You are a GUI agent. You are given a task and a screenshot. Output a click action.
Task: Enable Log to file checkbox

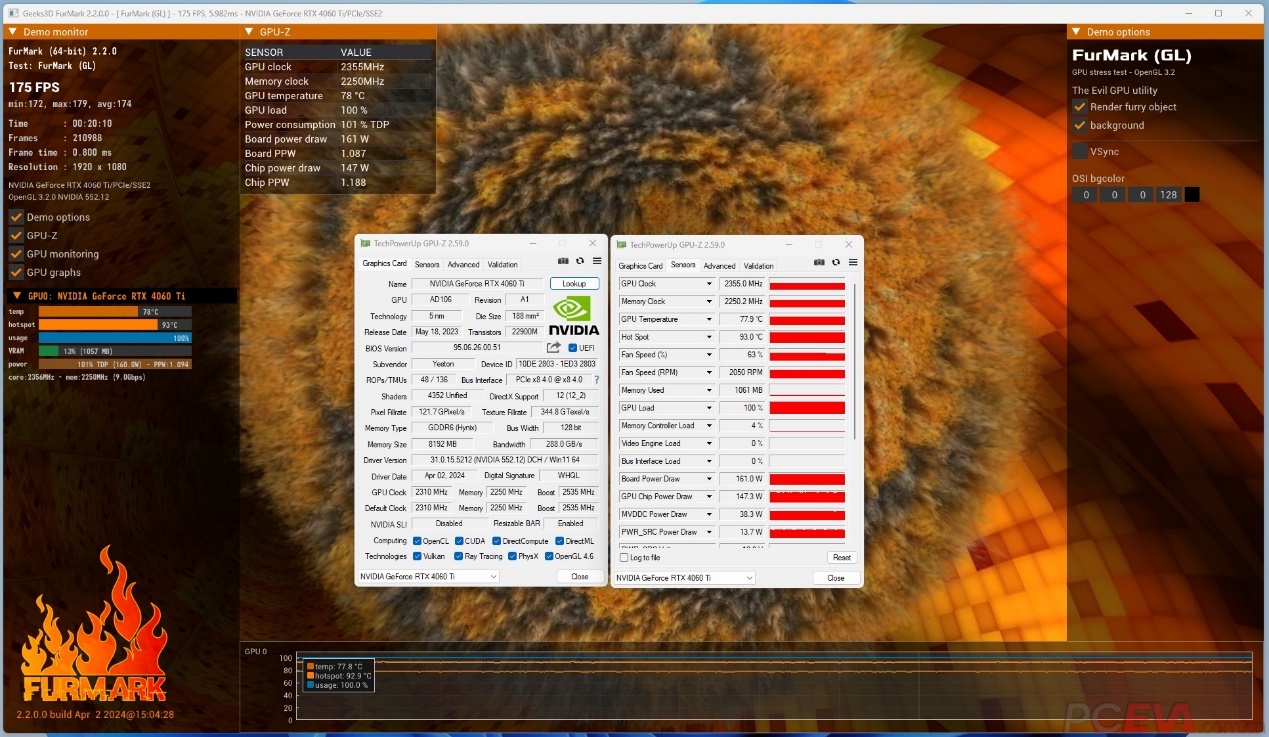point(625,557)
